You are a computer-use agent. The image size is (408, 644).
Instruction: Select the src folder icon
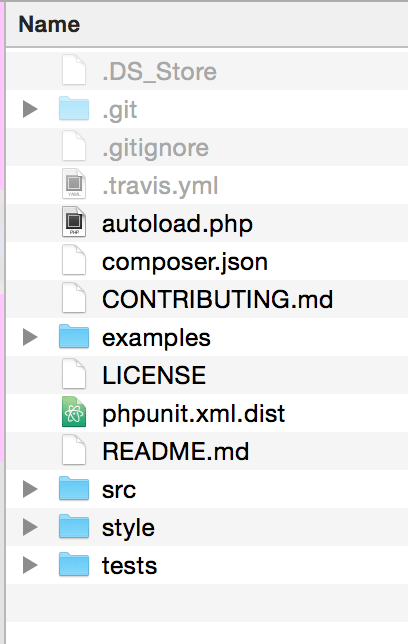coord(74,488)
